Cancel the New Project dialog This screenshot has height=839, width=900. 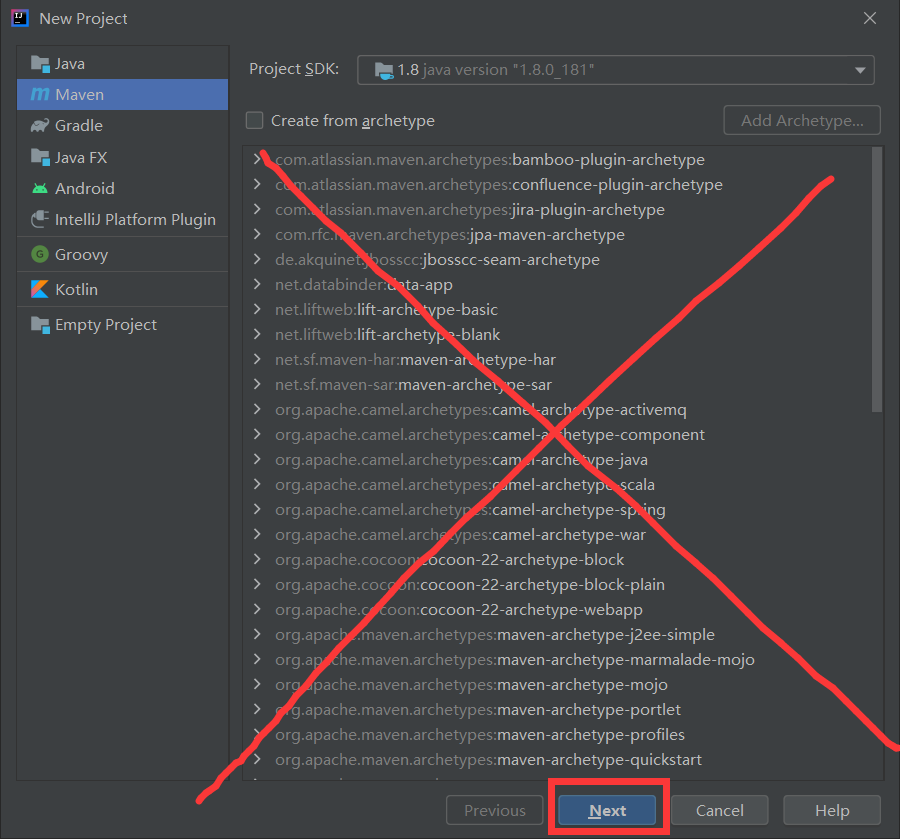[720, 810]
